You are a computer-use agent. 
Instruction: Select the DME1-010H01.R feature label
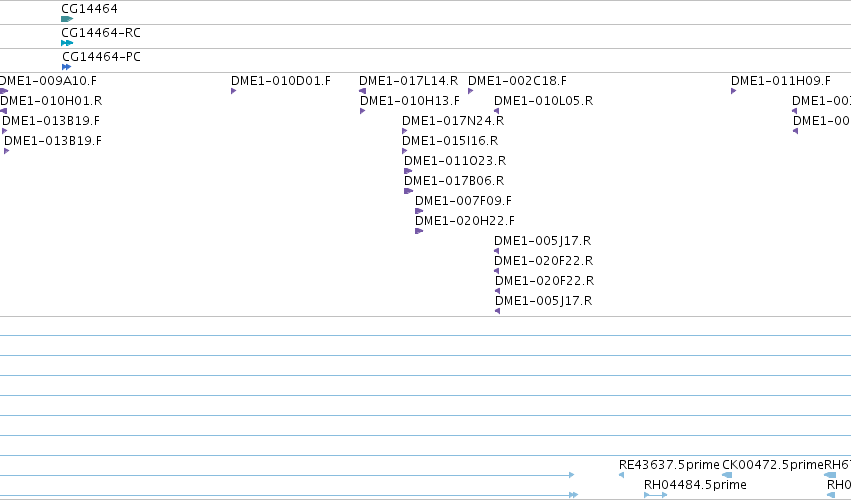tap(52, 101)
